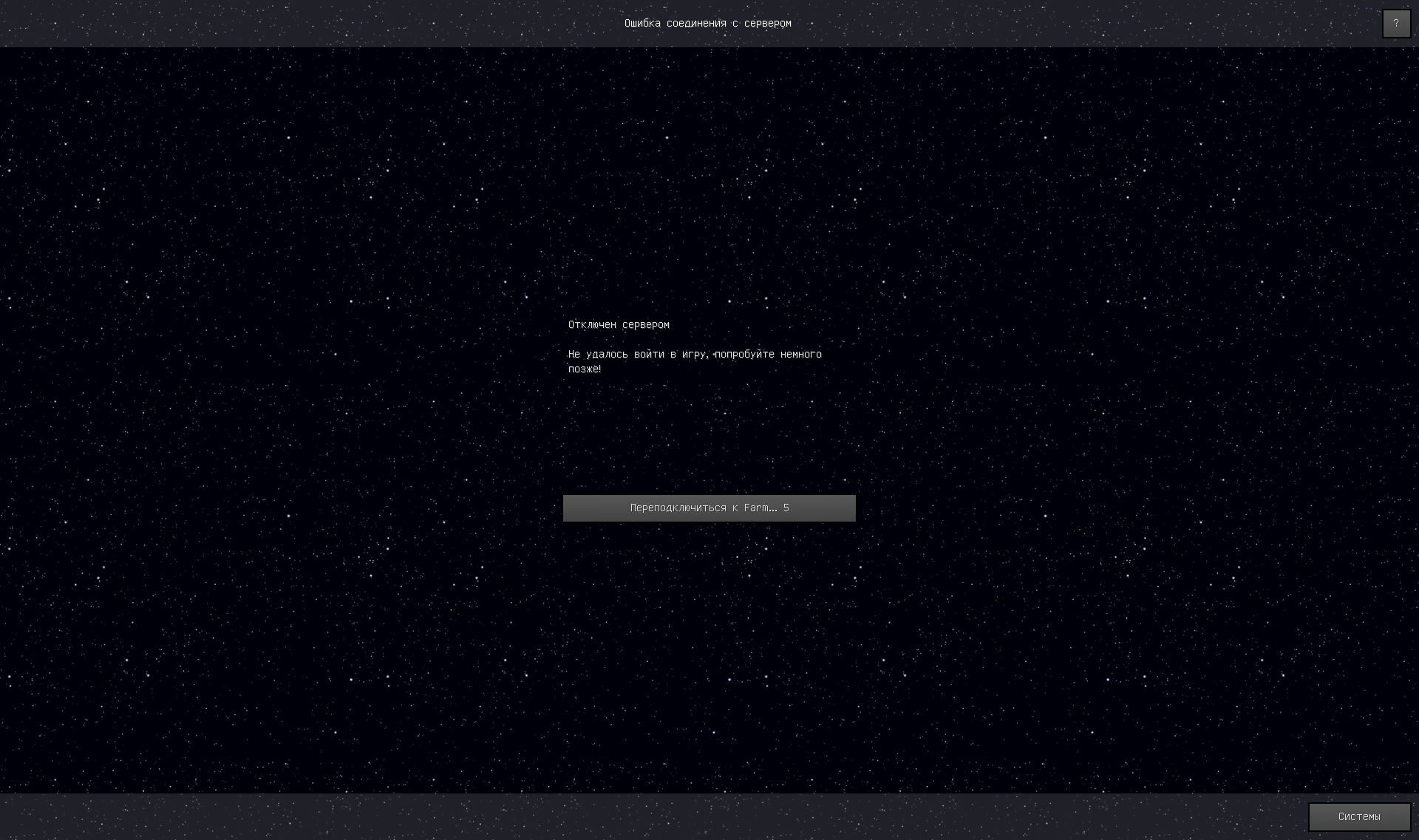Select the word Ошибка in top title

click(642, 24)
